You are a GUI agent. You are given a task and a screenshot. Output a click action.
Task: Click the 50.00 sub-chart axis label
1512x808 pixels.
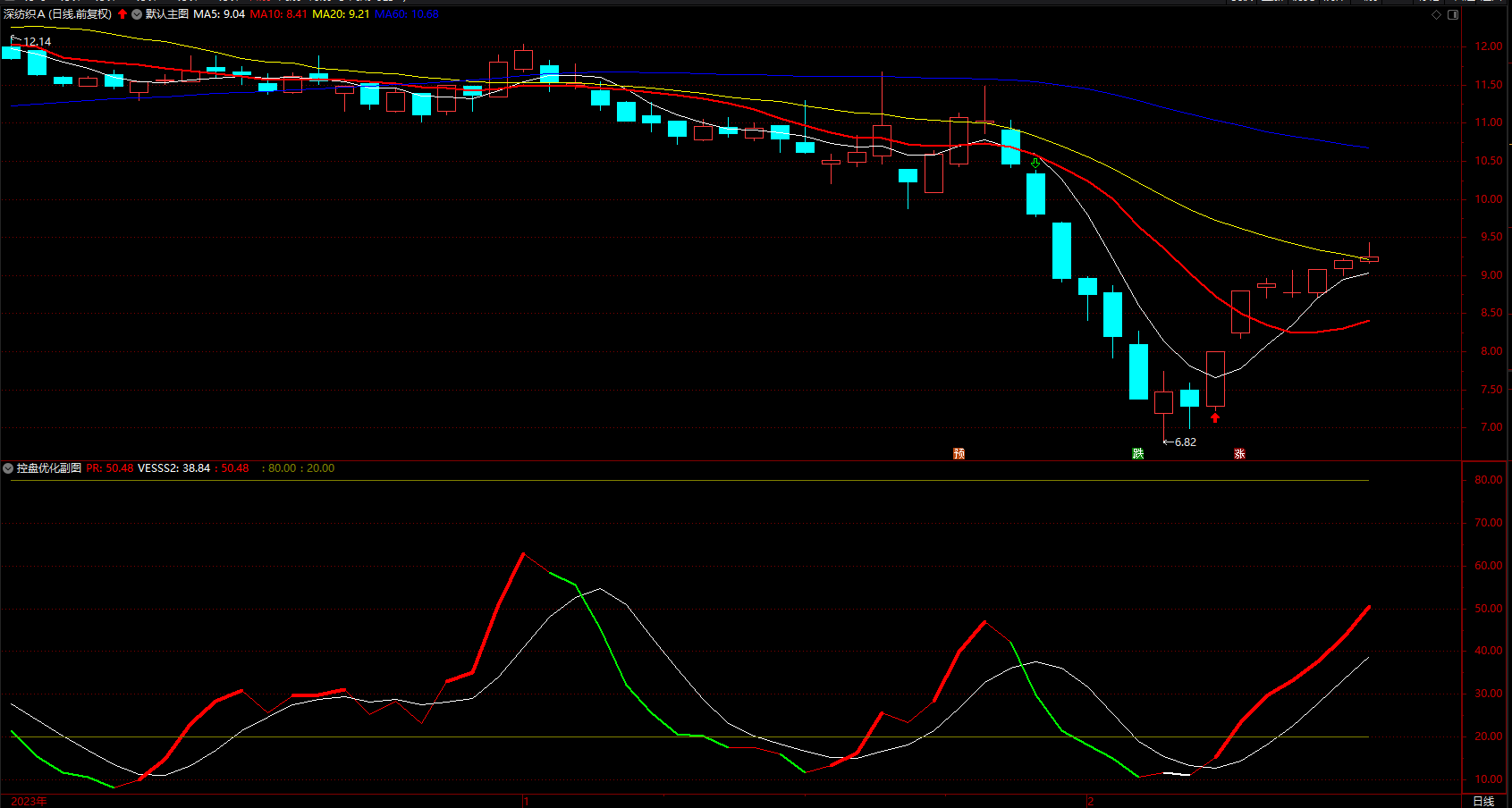1489,609
